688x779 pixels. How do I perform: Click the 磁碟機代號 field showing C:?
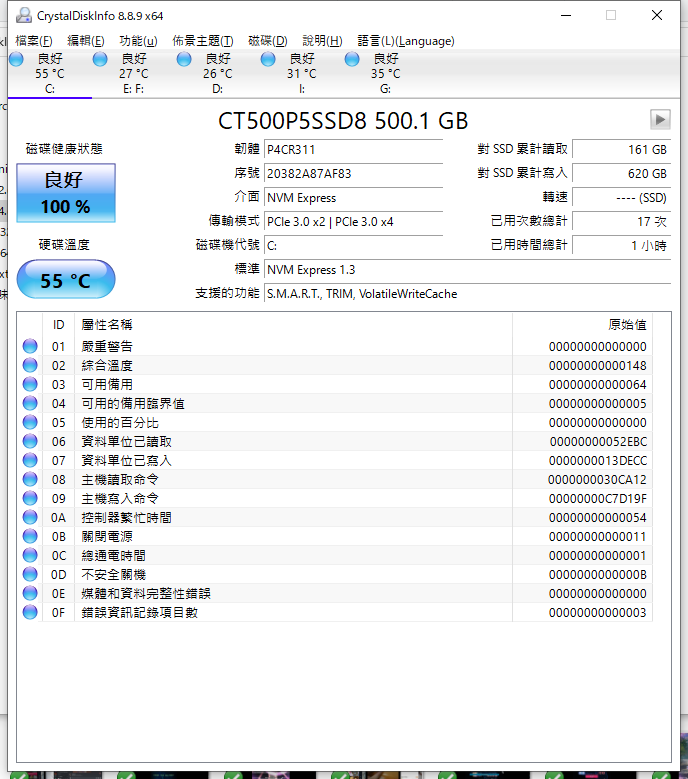(x=353, y=245)
